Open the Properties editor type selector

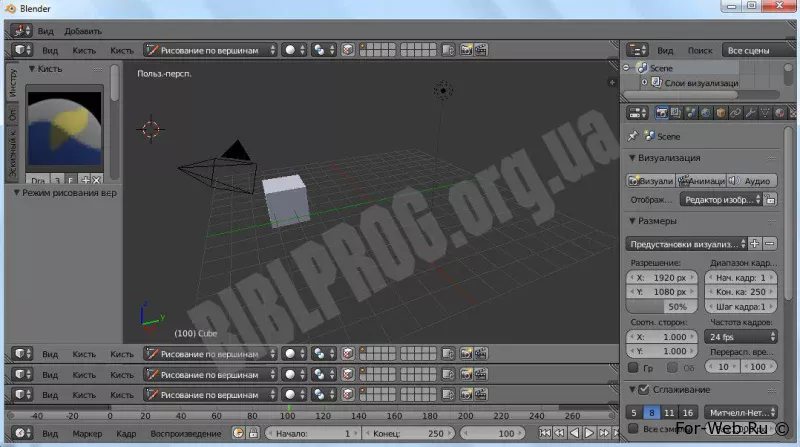[637, 113]
